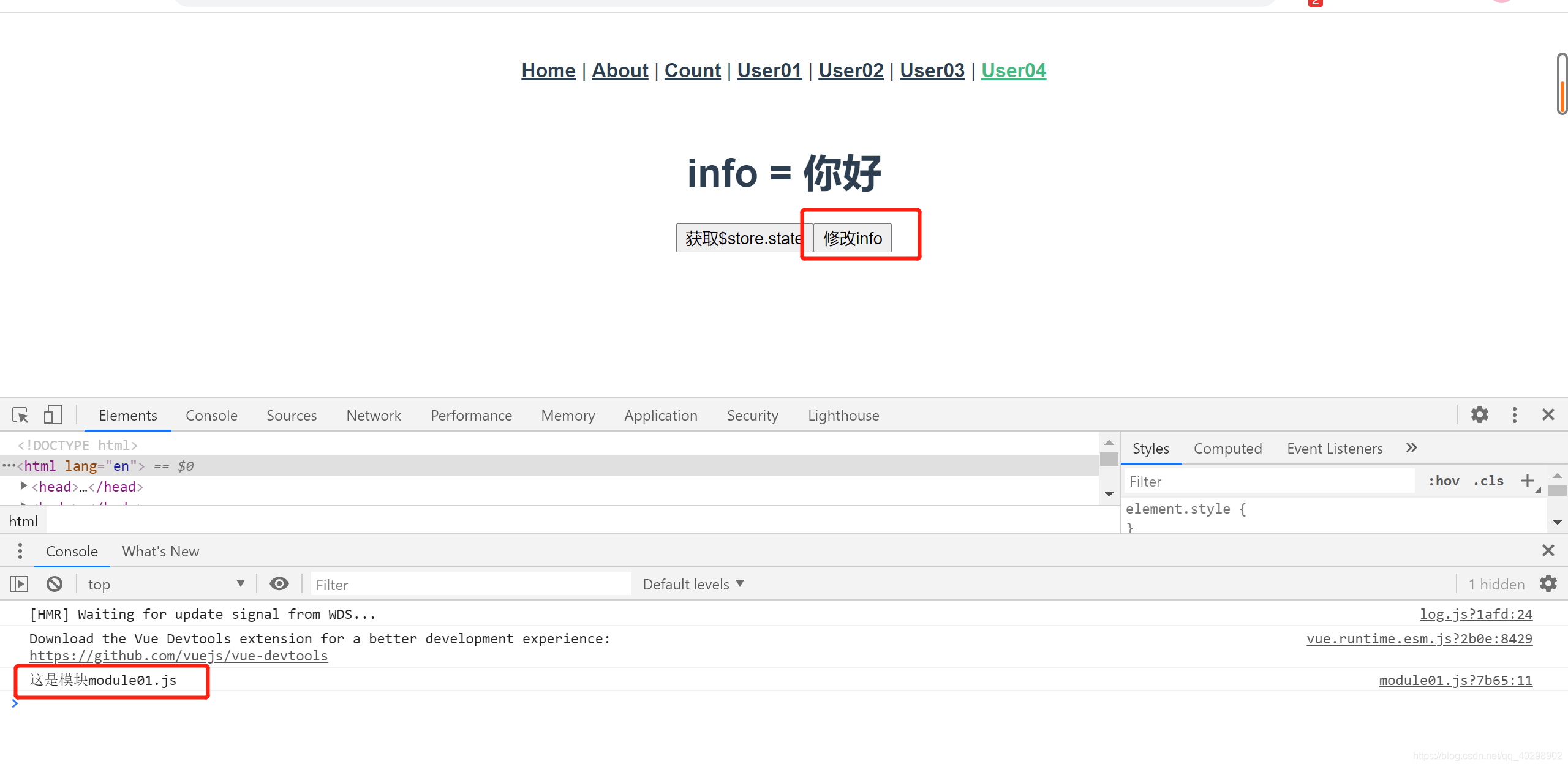Toggle the inspect element picker tool
This screenshot has width=1568, height=767.
point(20,415)
